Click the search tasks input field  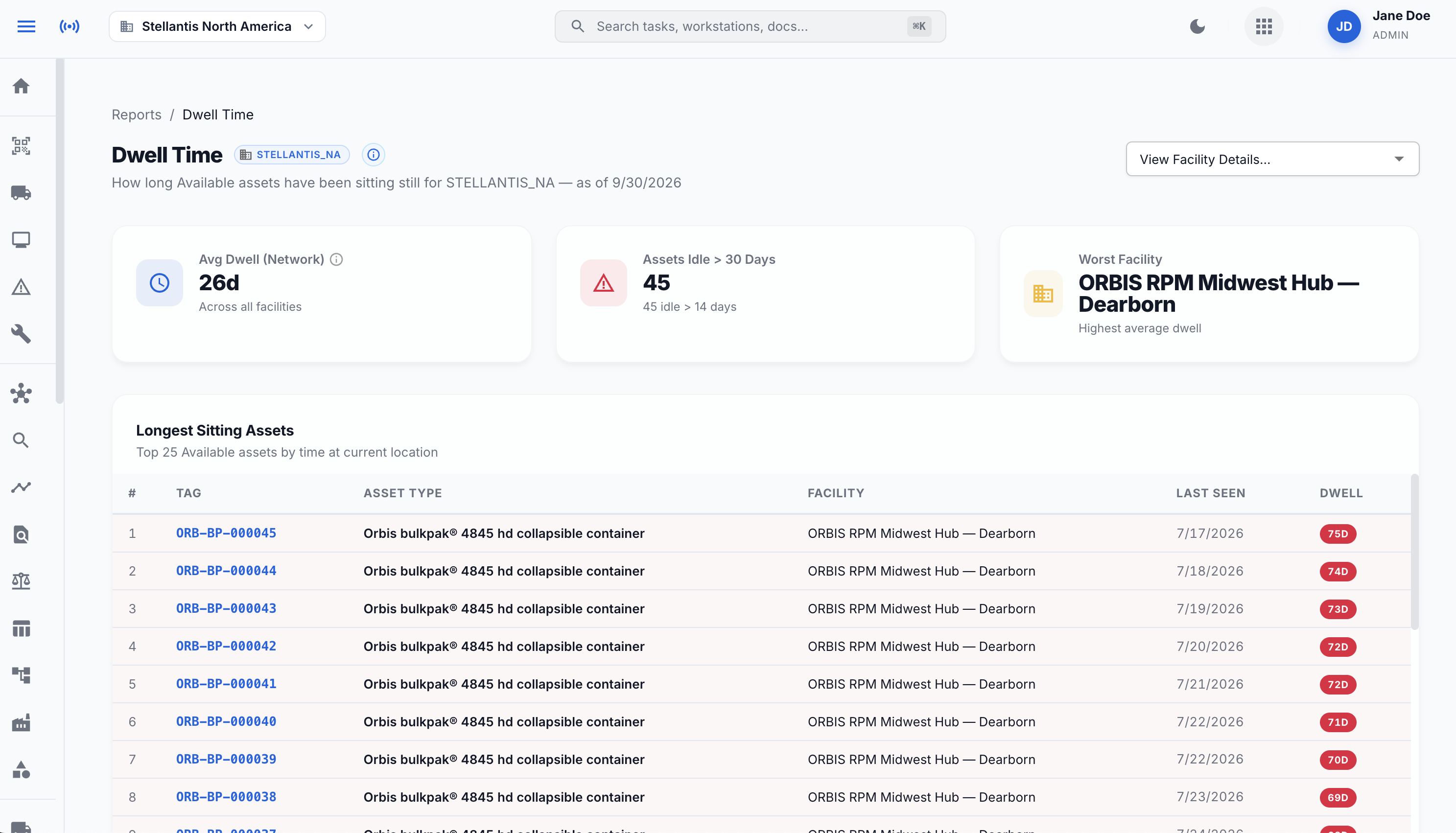coord(750,26)
